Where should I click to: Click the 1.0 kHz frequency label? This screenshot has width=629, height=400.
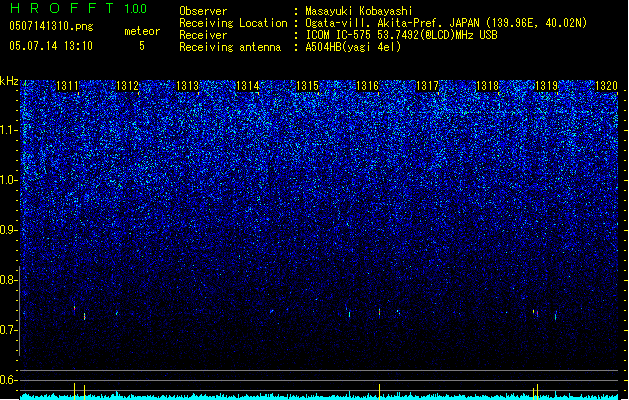(9, 180)
